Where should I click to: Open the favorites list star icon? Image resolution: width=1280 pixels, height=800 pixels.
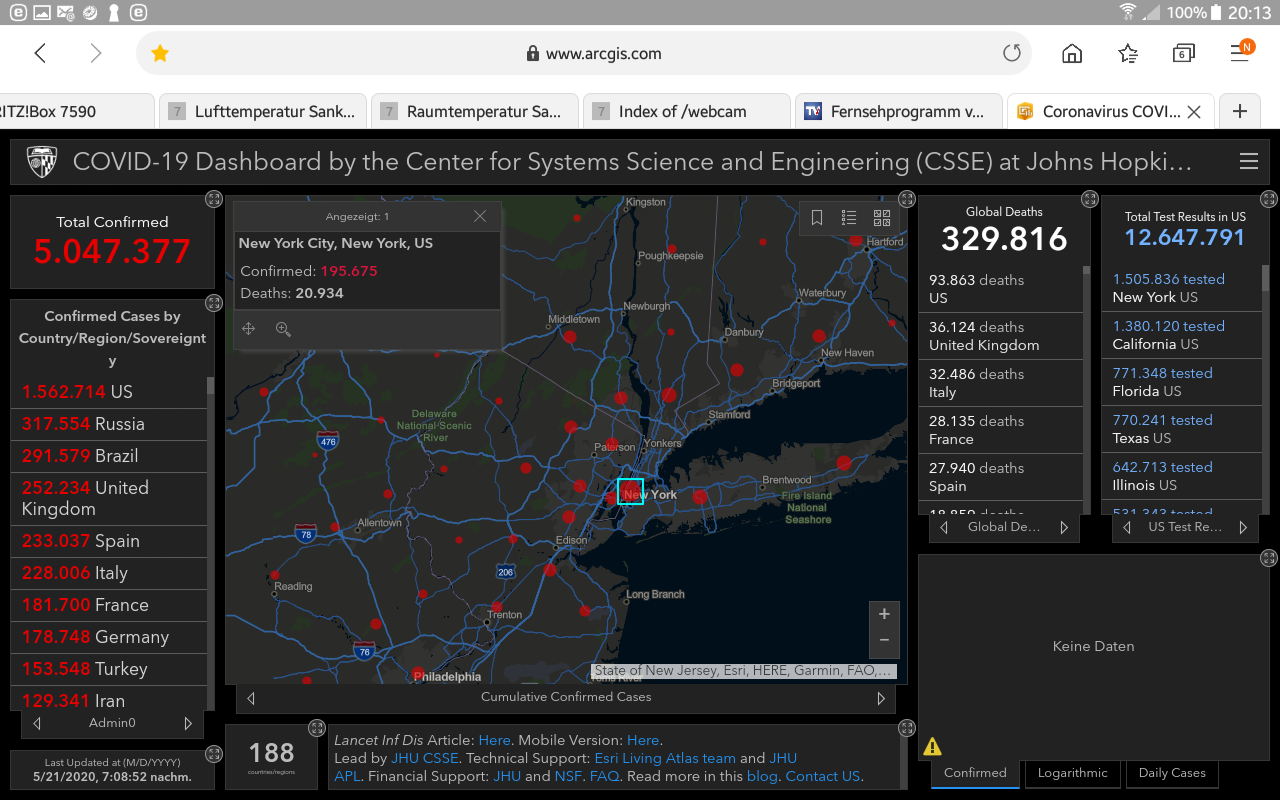[1128, 53]
